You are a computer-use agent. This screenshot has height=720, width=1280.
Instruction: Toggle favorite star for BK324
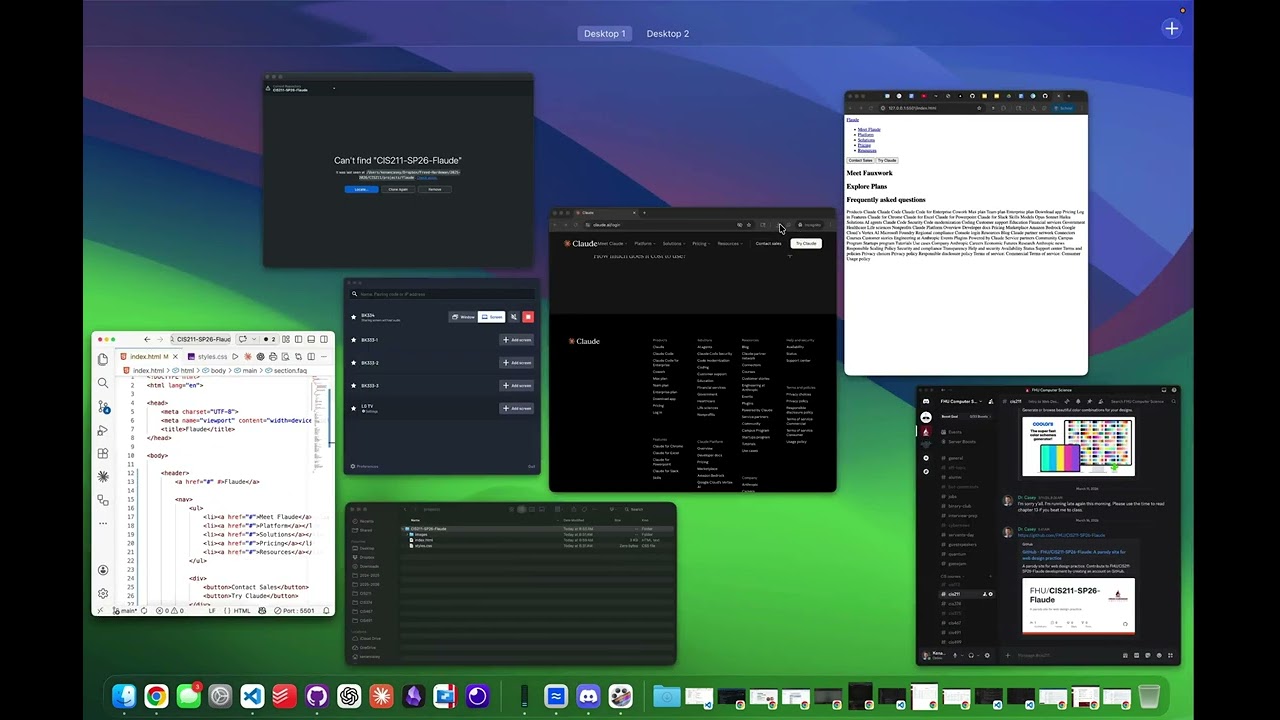(354, 317)
